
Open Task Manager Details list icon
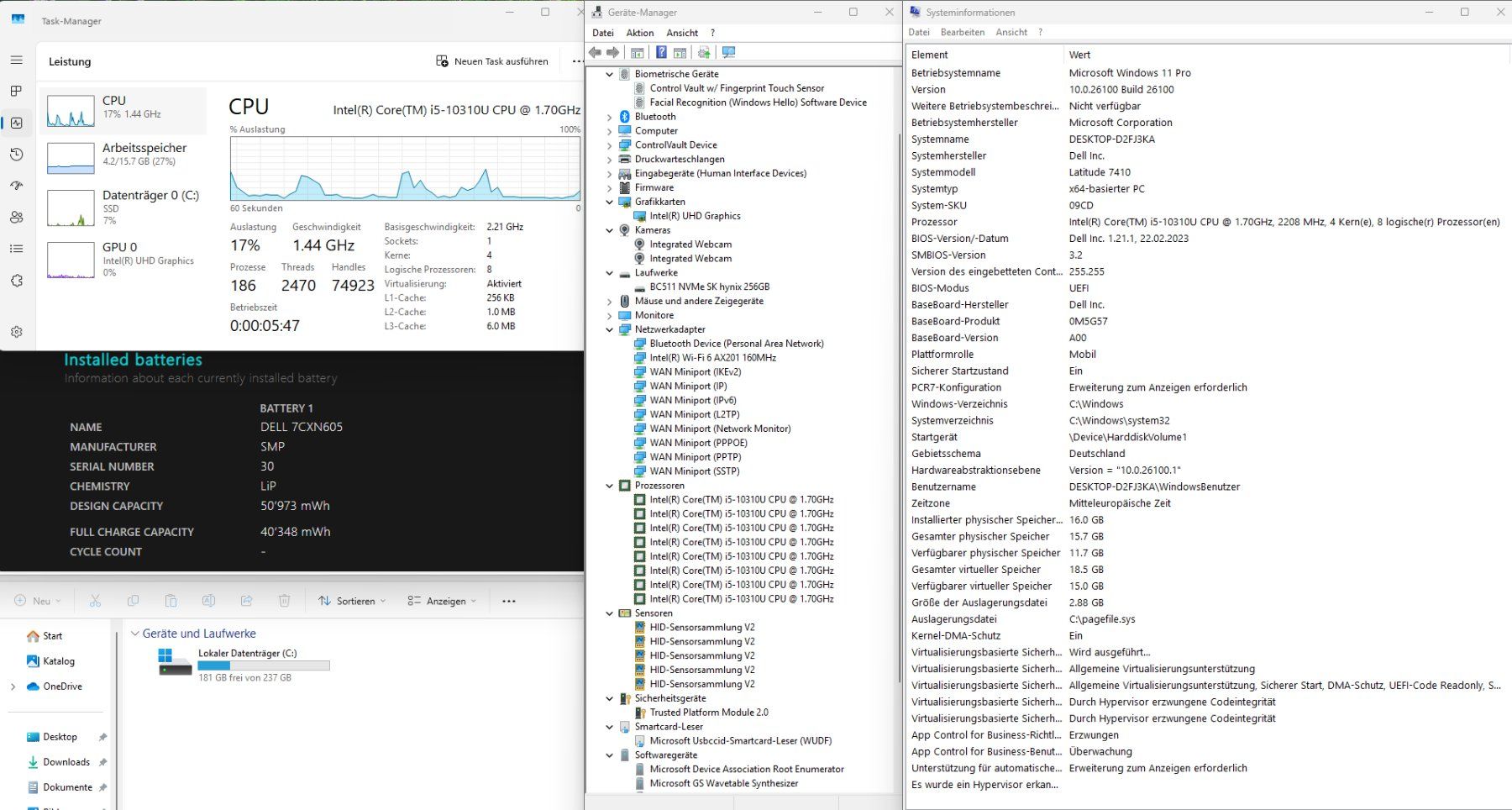pos(16,249)
